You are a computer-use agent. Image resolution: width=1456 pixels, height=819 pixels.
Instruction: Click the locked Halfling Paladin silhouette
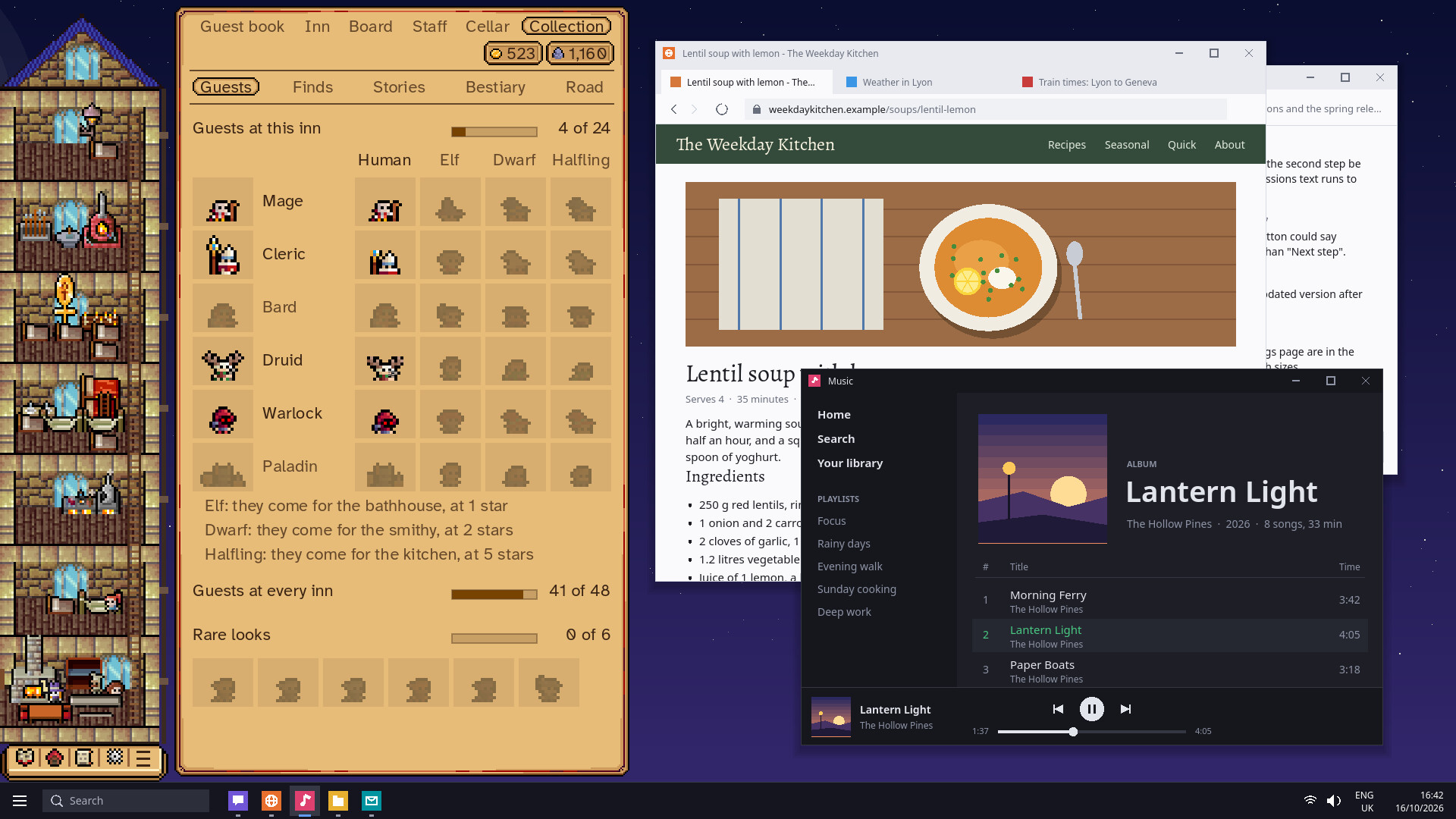(580, 467)
